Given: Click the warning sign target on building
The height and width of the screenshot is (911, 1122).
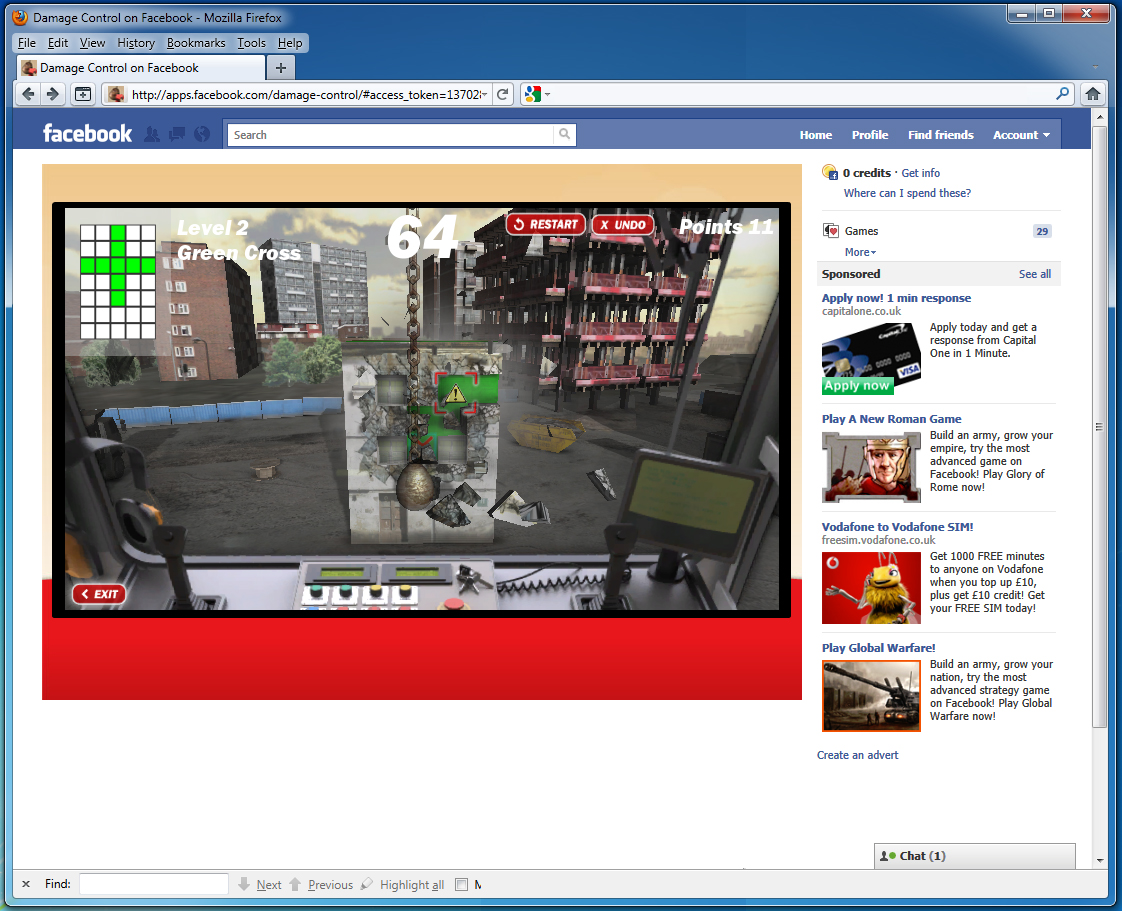Looking at the screenshot, I should click(456, 393).
